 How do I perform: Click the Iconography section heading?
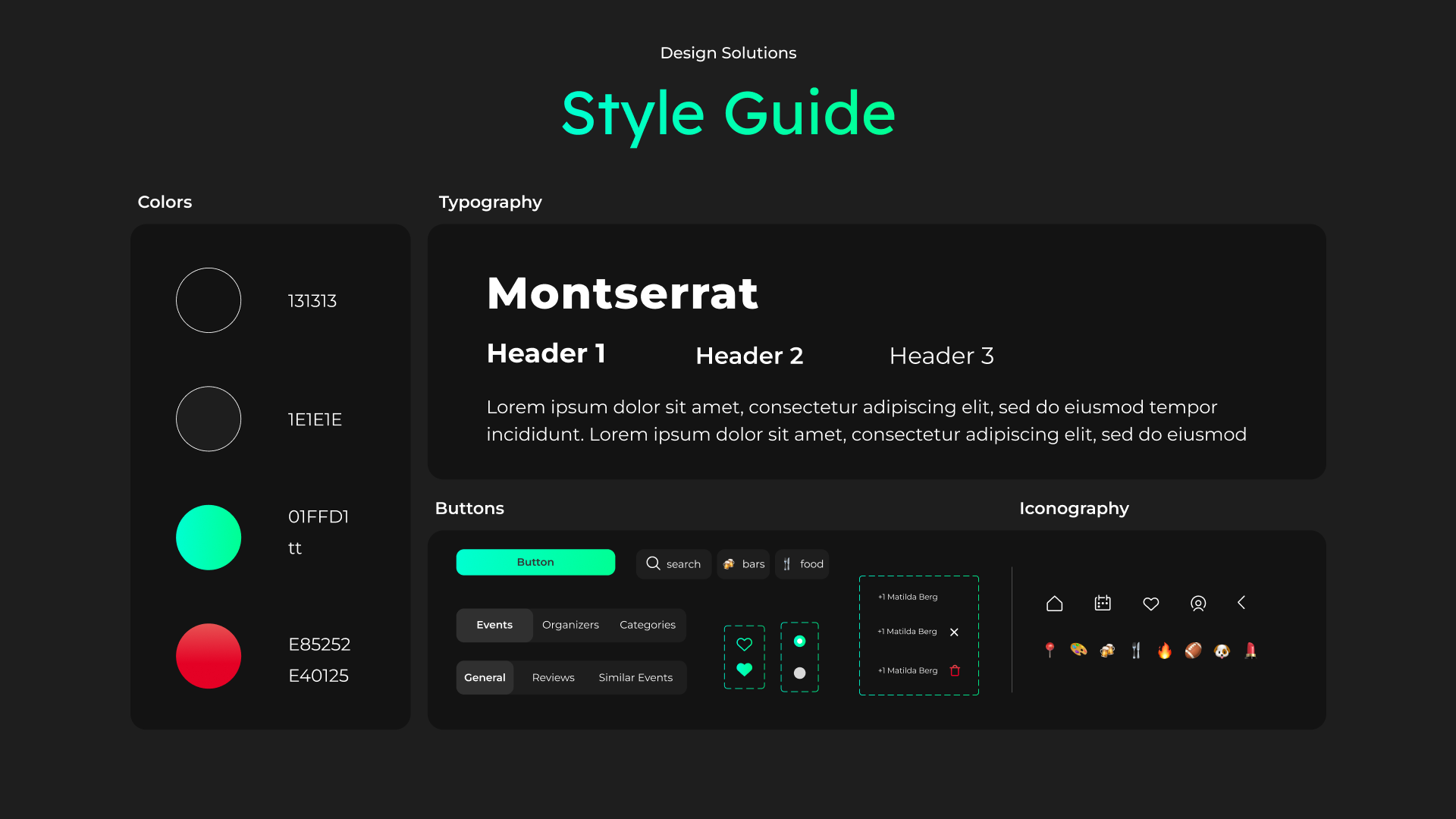click(x=1074, y=509)
